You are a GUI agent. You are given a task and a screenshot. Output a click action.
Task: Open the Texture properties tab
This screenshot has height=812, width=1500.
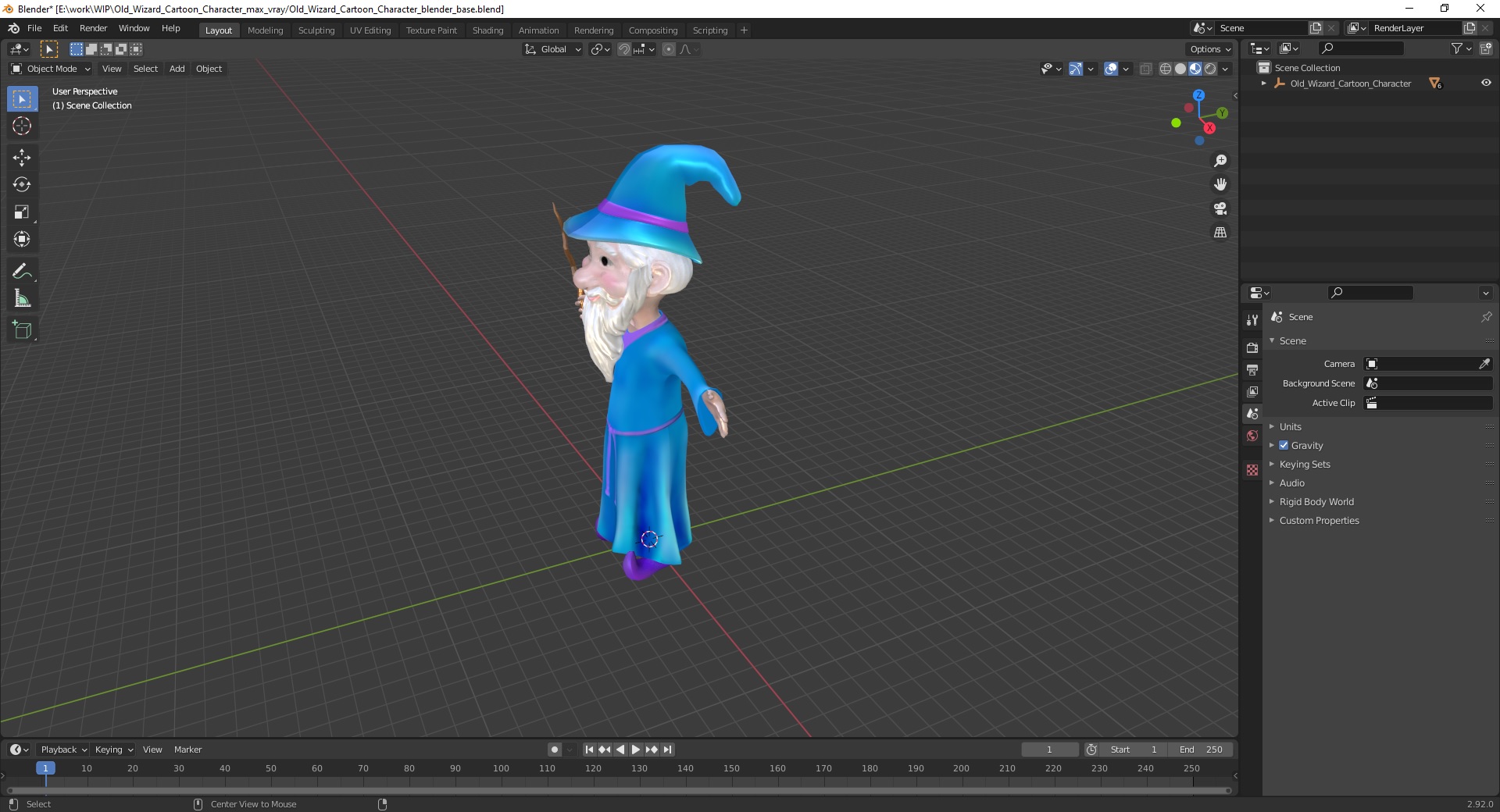(1252, 470)
